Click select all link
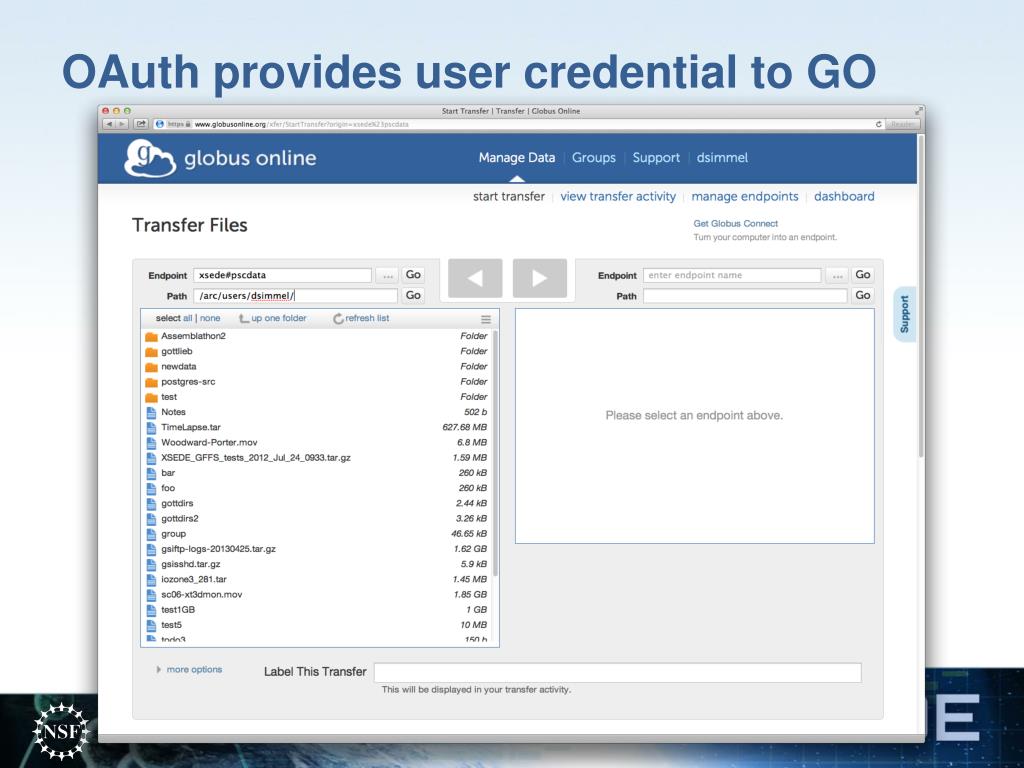 [187, 318]
